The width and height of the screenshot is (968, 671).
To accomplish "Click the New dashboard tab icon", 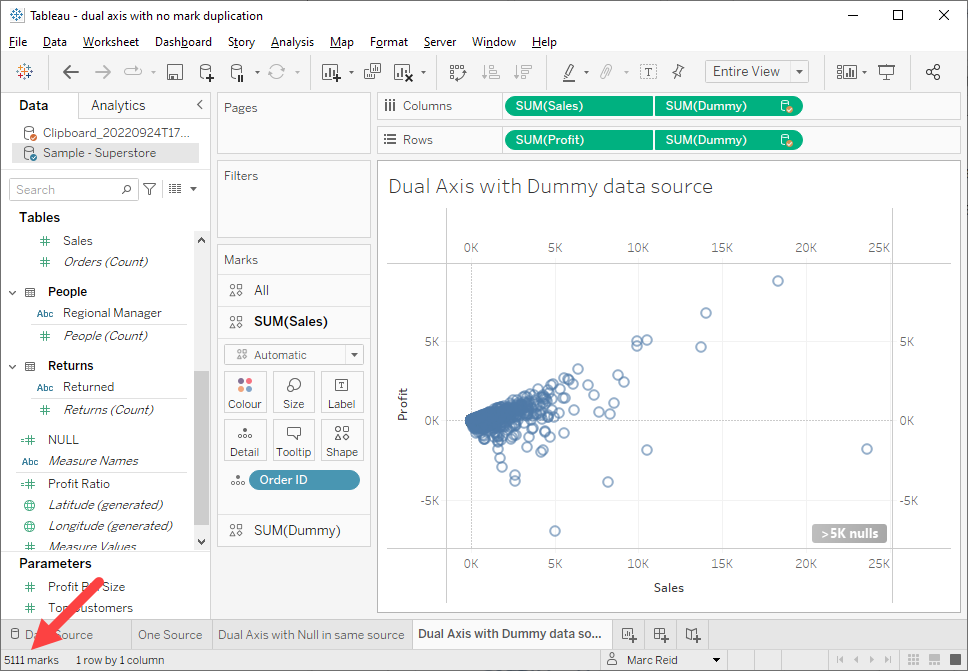I will pyautogui.click(x=660, y=634).
